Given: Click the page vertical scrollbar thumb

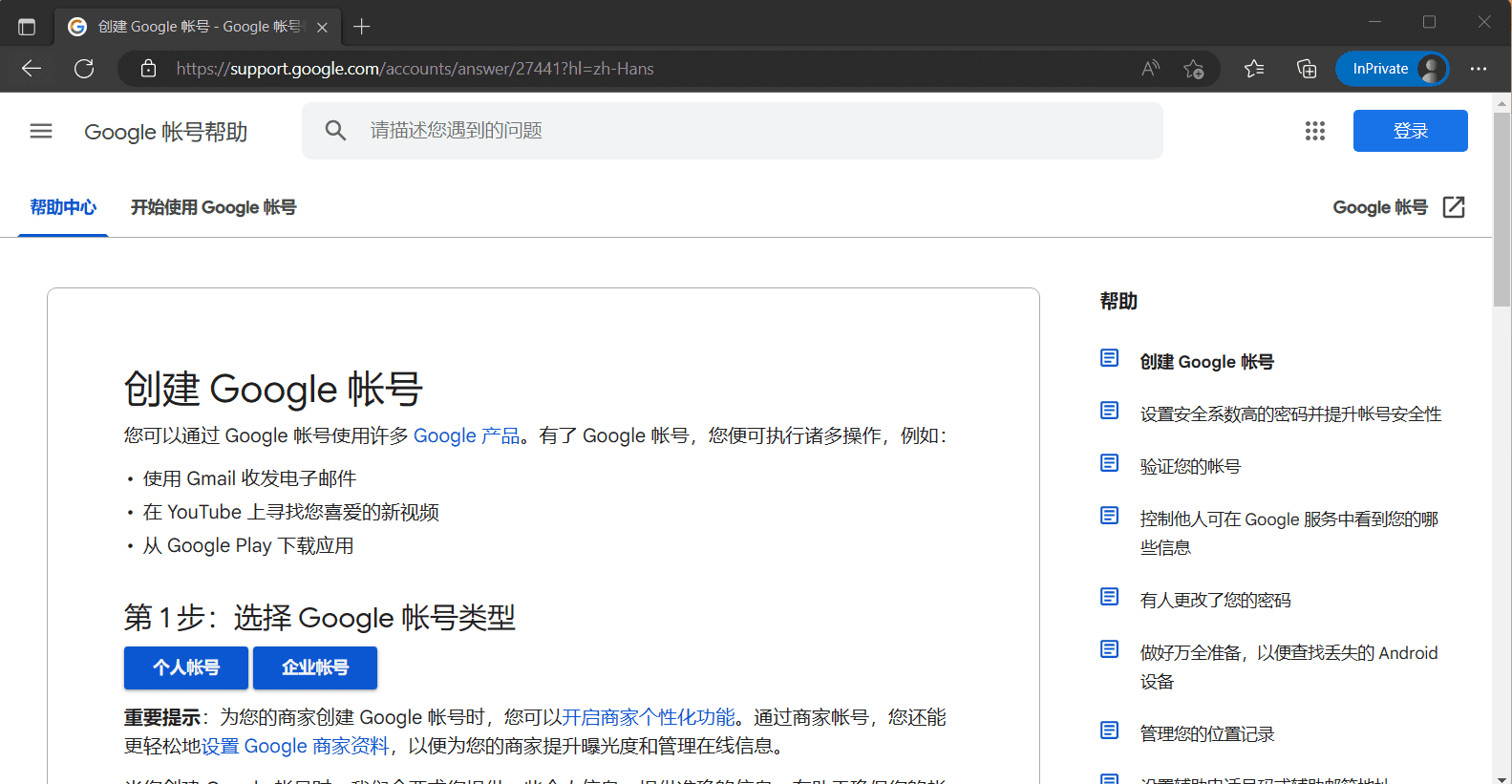Looking at the screenshot, I should [1501, 210].
